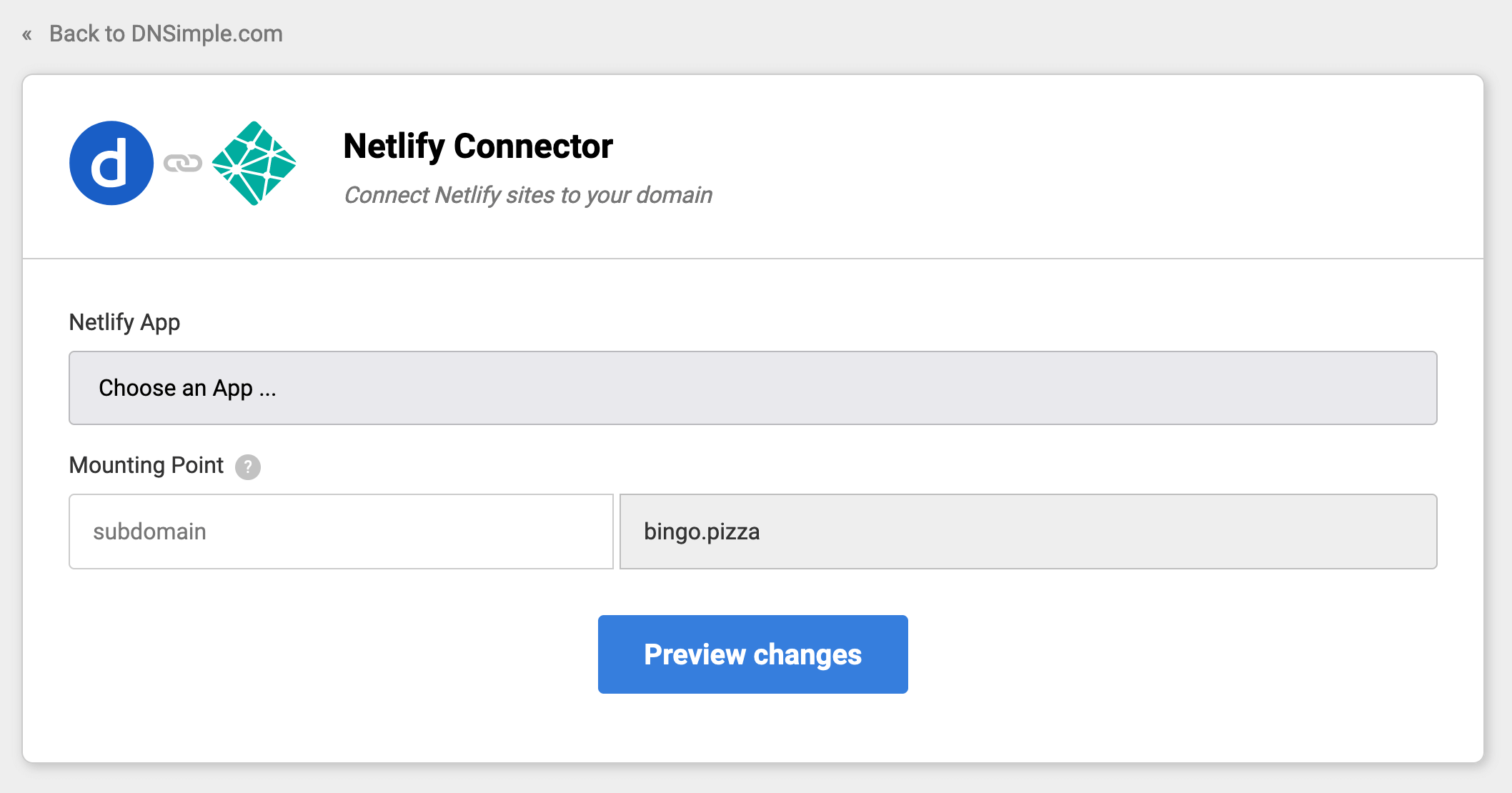The image size is (1512, 793).
Task: Click the Netlify Connector heading
Action: point(477,146)
